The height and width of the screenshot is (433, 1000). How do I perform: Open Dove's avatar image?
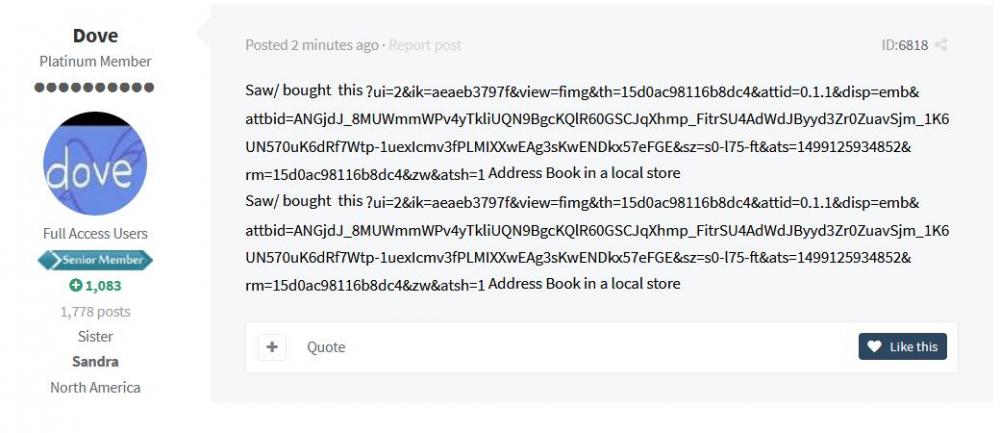[x=96, y=163]
